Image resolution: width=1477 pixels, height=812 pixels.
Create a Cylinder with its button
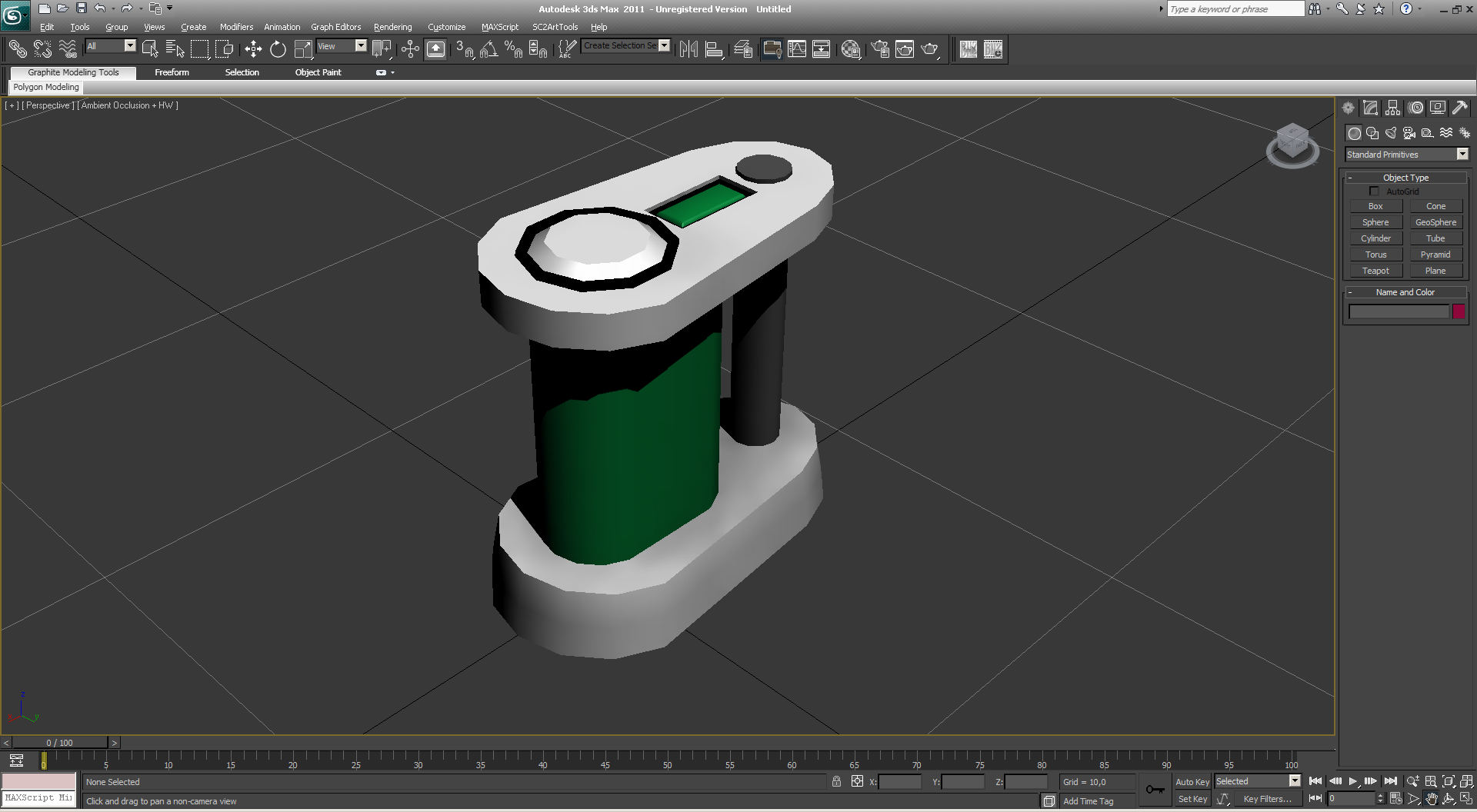click(1375, 238)
